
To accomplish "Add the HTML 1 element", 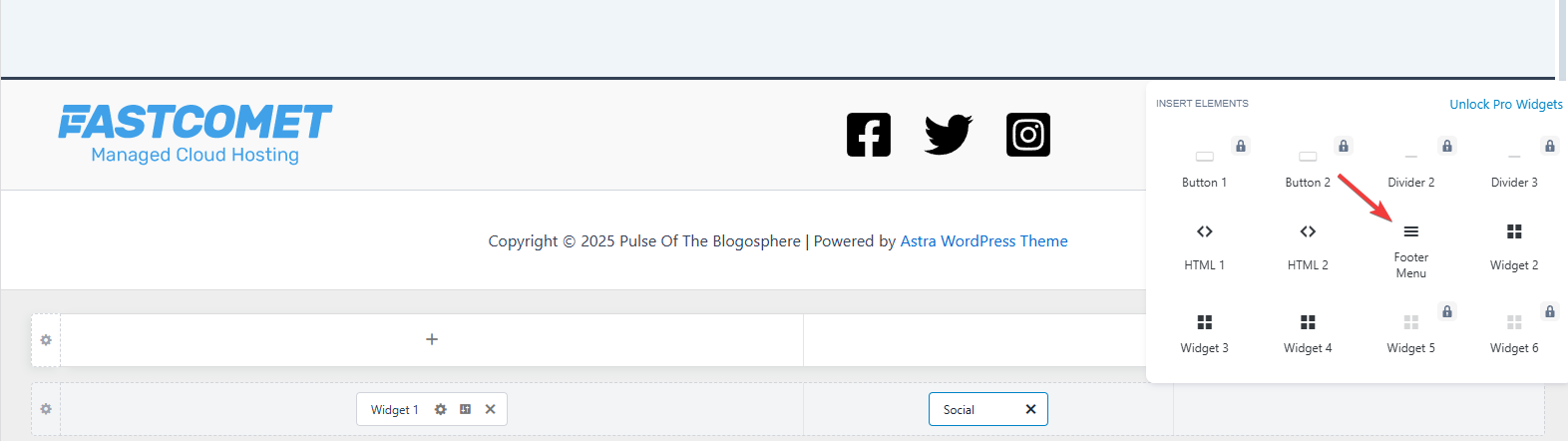I will point(1204,246).
